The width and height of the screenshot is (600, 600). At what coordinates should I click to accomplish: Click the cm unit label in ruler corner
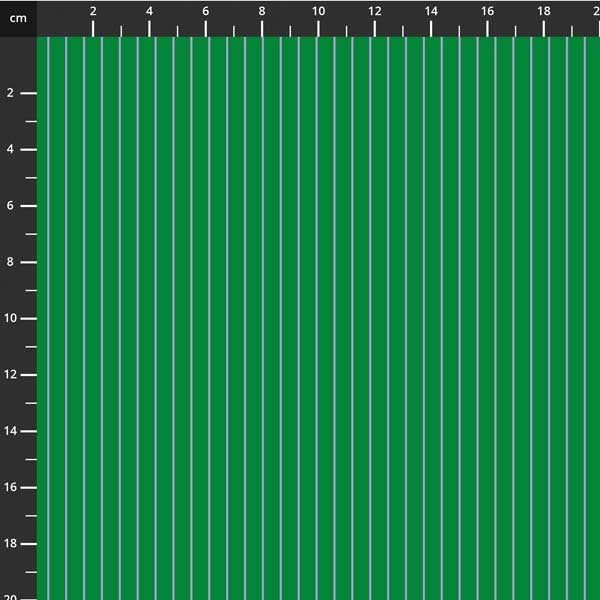[18, 18]
